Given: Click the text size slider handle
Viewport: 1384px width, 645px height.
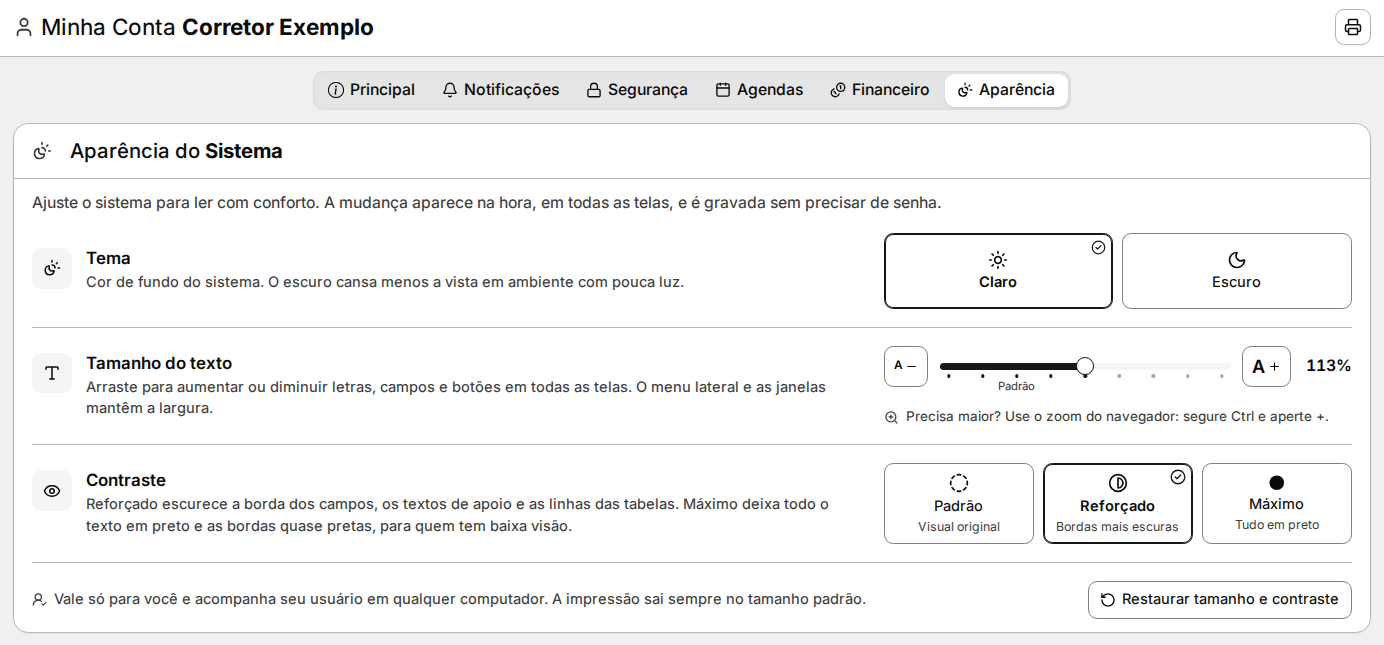Looking at the screenshot, I should coord(1085,366).
